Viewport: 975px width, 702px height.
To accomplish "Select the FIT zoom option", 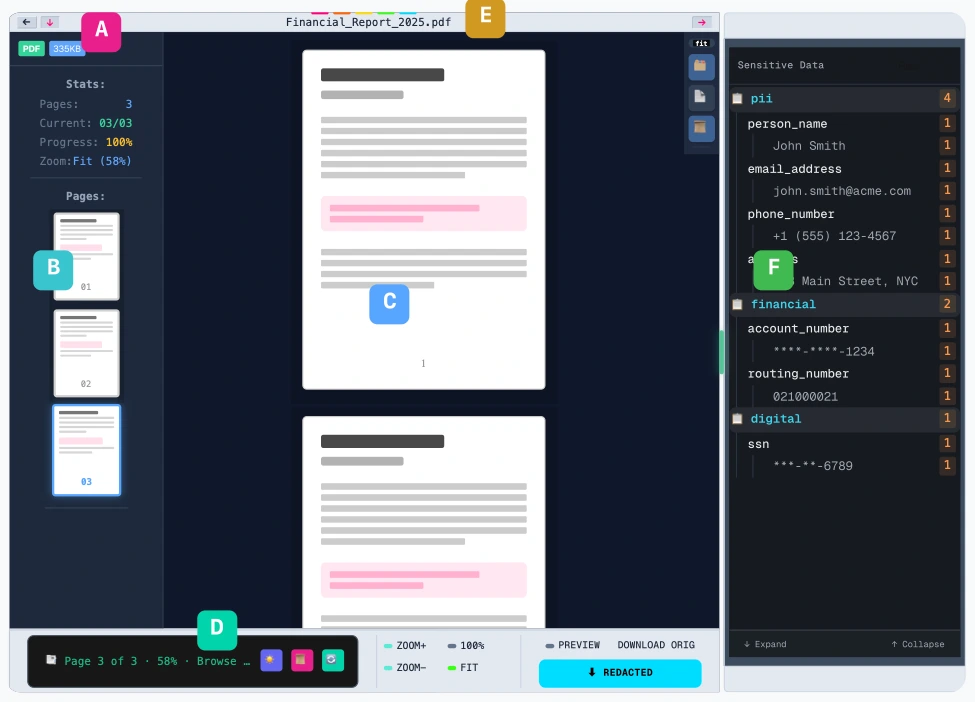I will tap(463, 667).
